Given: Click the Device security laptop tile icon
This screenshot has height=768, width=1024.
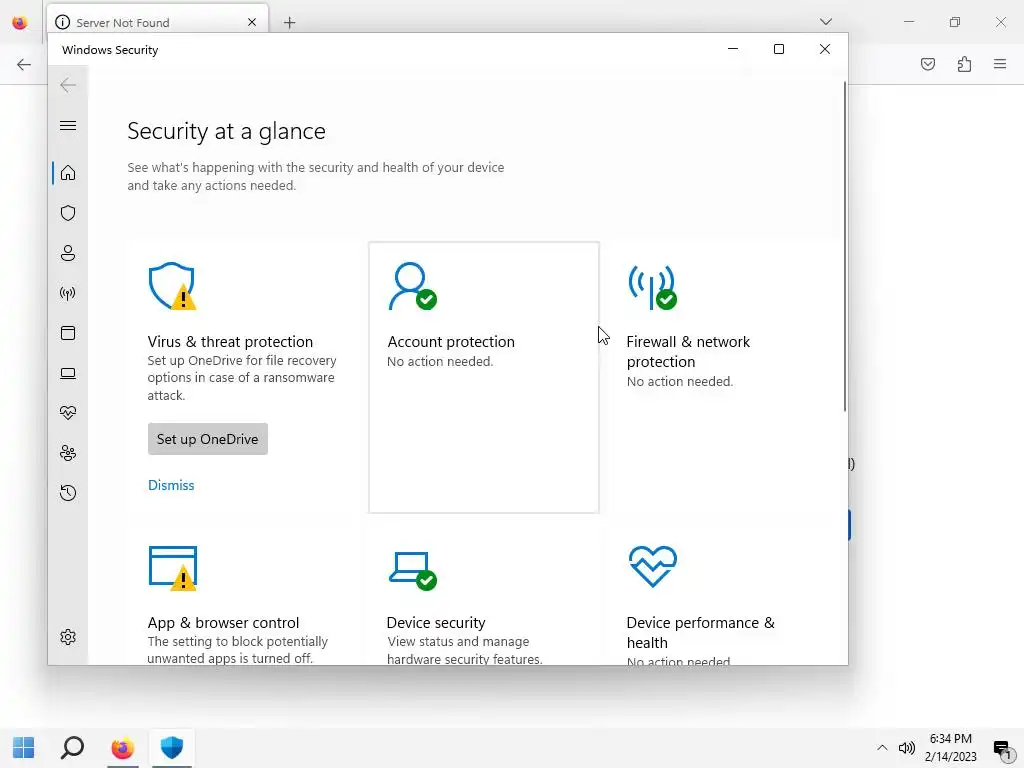Looking at the screenshot, I should (x=413, y=570).
